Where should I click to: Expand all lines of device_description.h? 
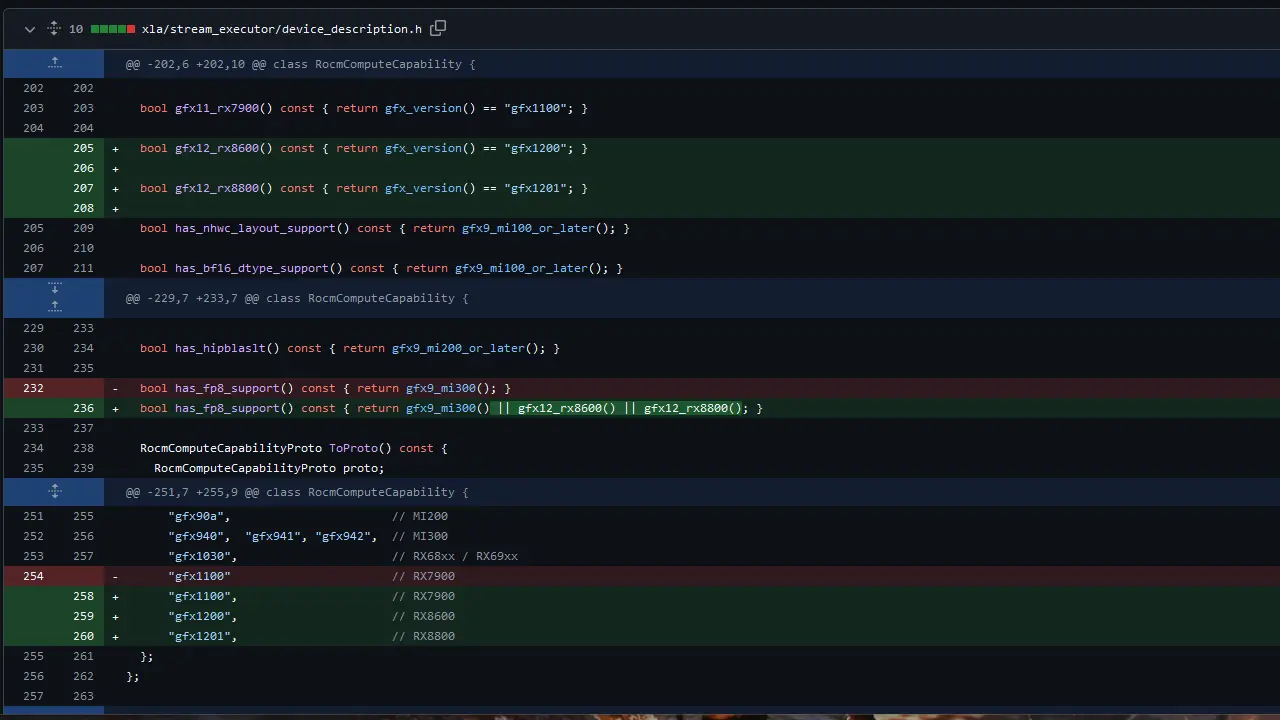point(54,29)
